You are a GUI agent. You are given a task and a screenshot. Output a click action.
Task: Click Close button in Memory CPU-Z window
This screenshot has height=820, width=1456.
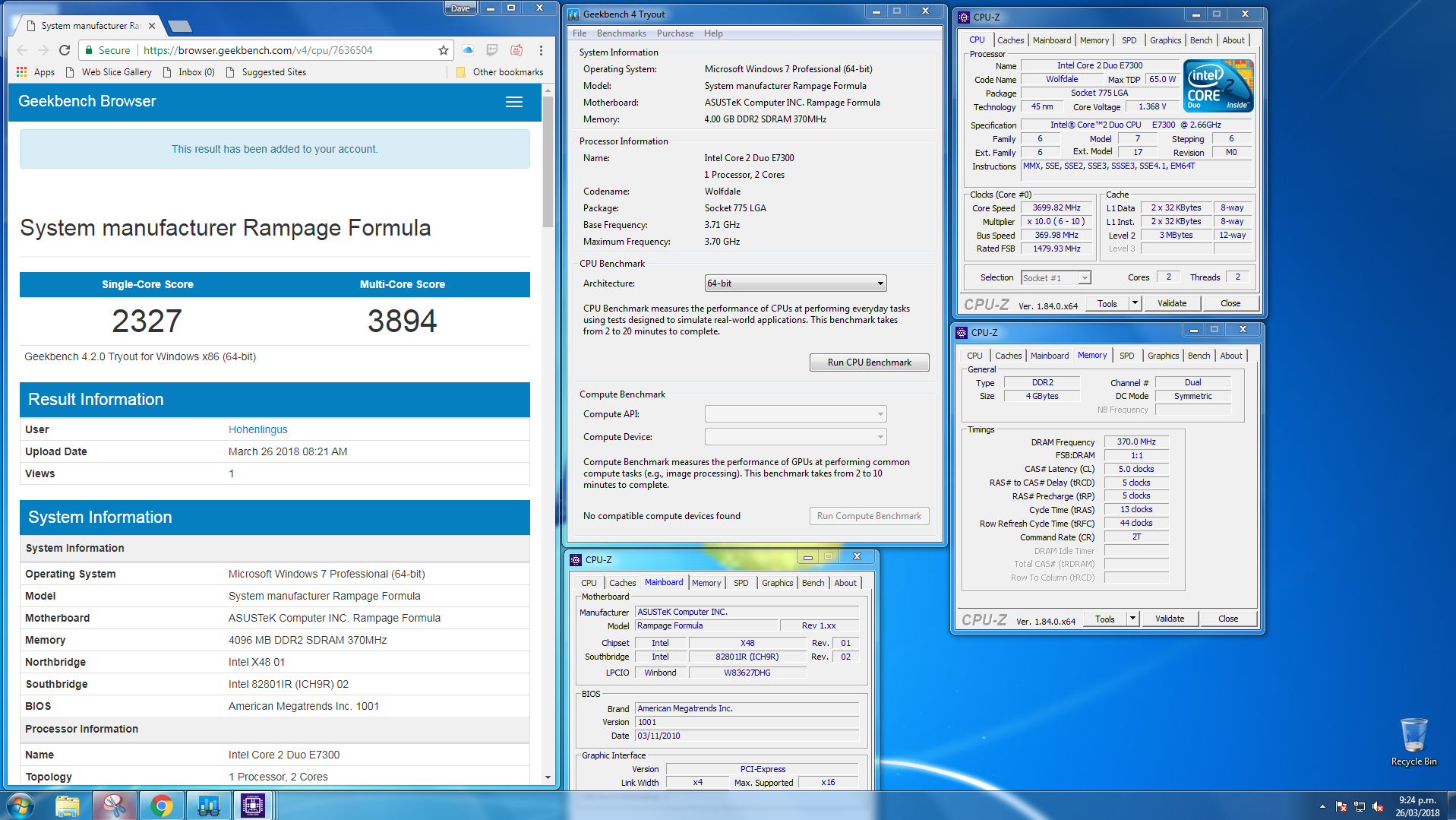click(x=1228, y=619)
